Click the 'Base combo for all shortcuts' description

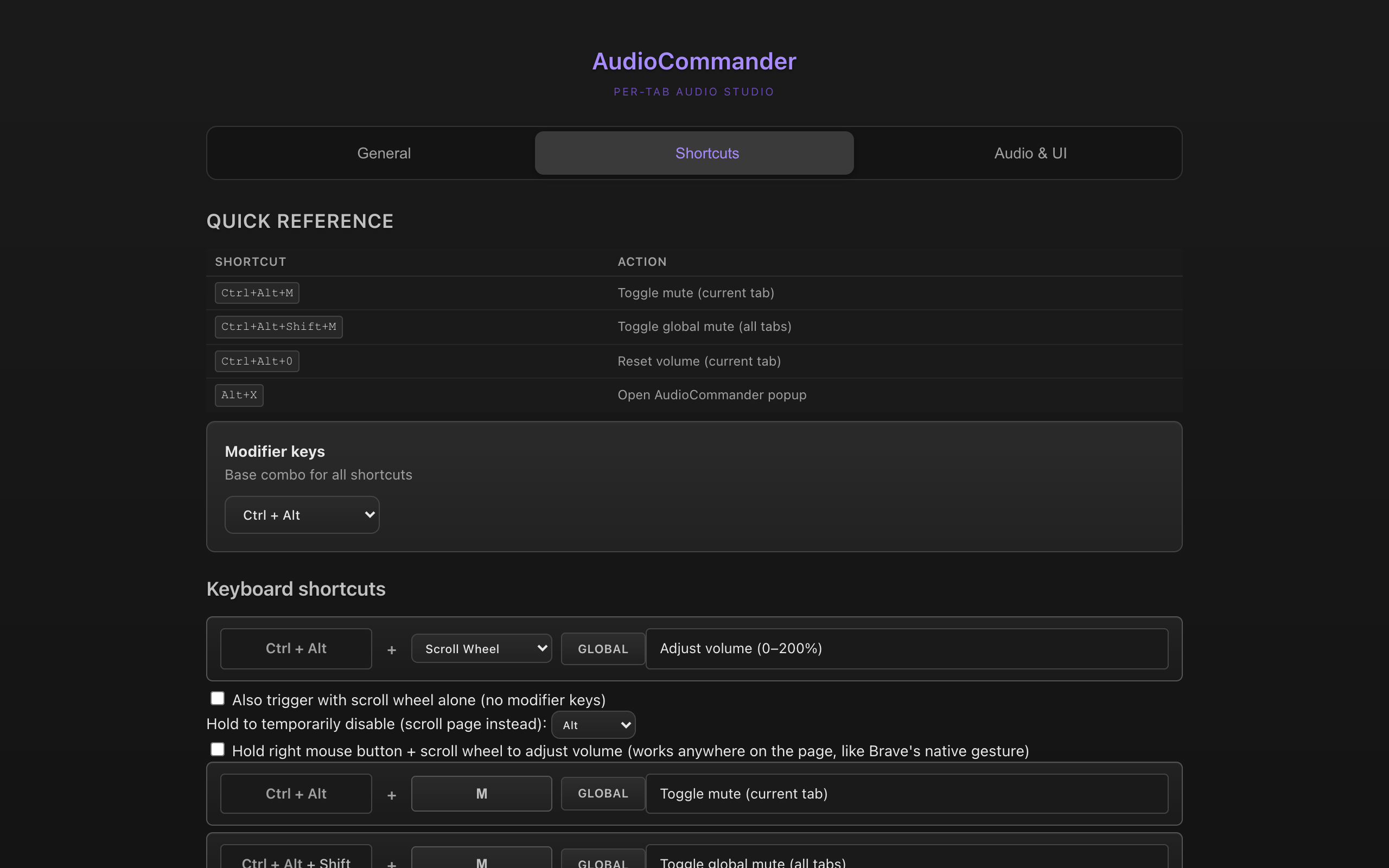318,475
